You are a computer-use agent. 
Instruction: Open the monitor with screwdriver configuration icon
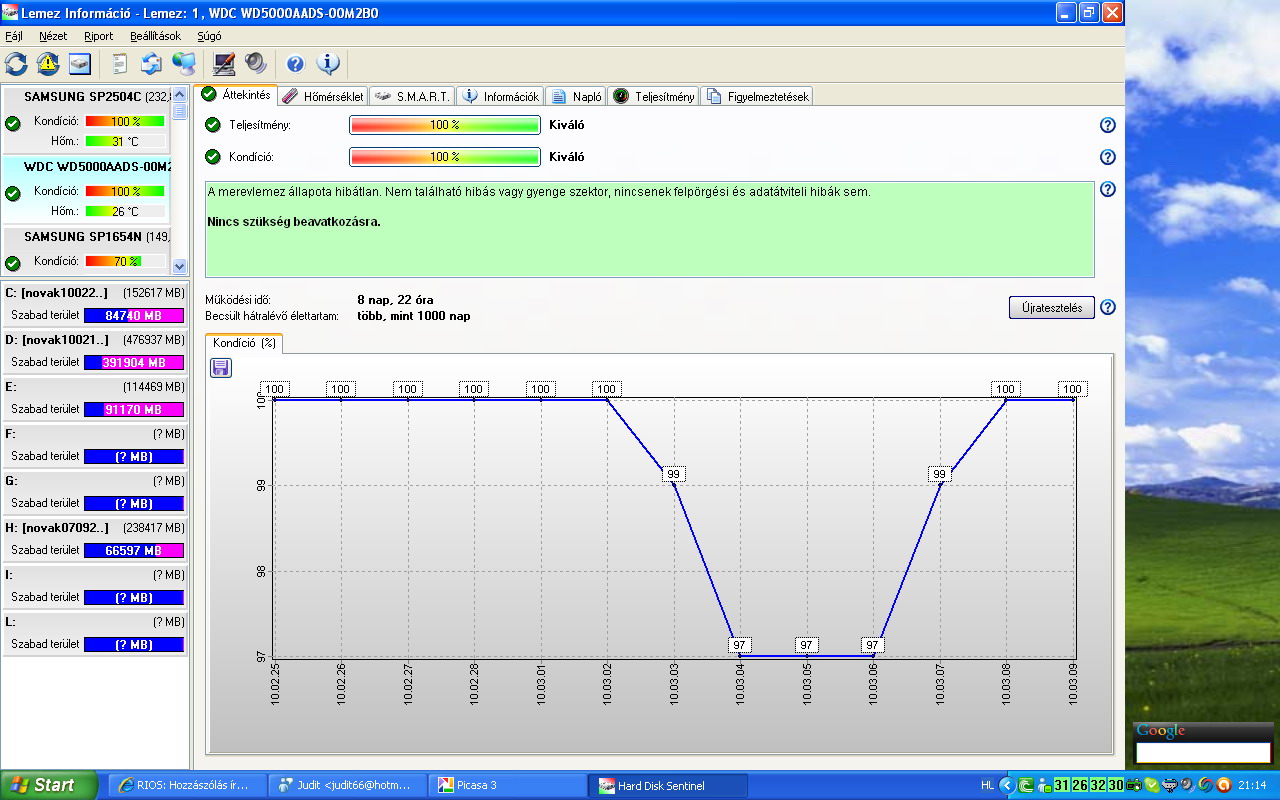(224, 64)
